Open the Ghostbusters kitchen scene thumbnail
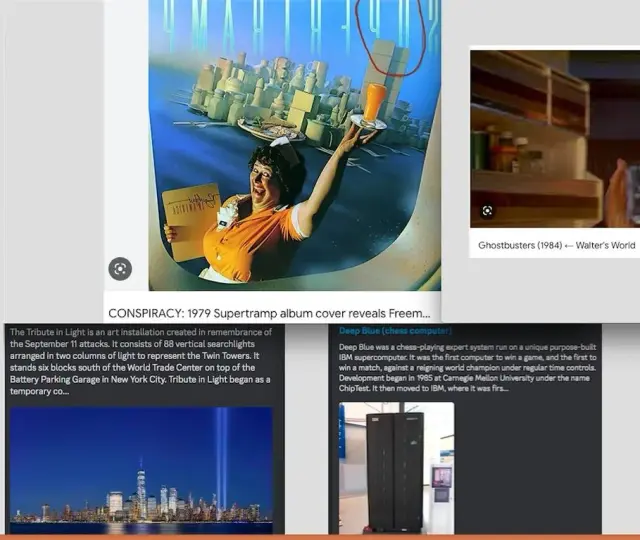 point(555,139)
